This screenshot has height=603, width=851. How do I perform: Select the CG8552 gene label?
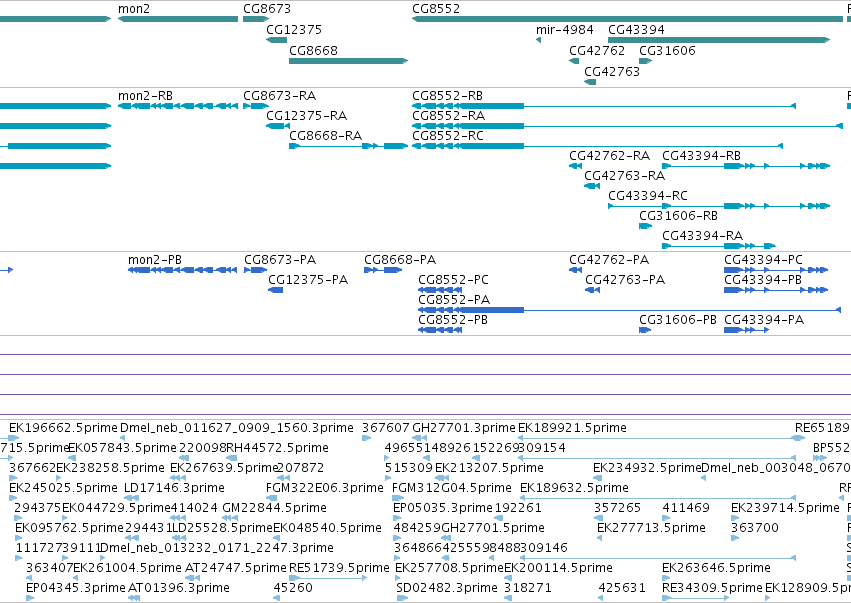click(436, 9)
